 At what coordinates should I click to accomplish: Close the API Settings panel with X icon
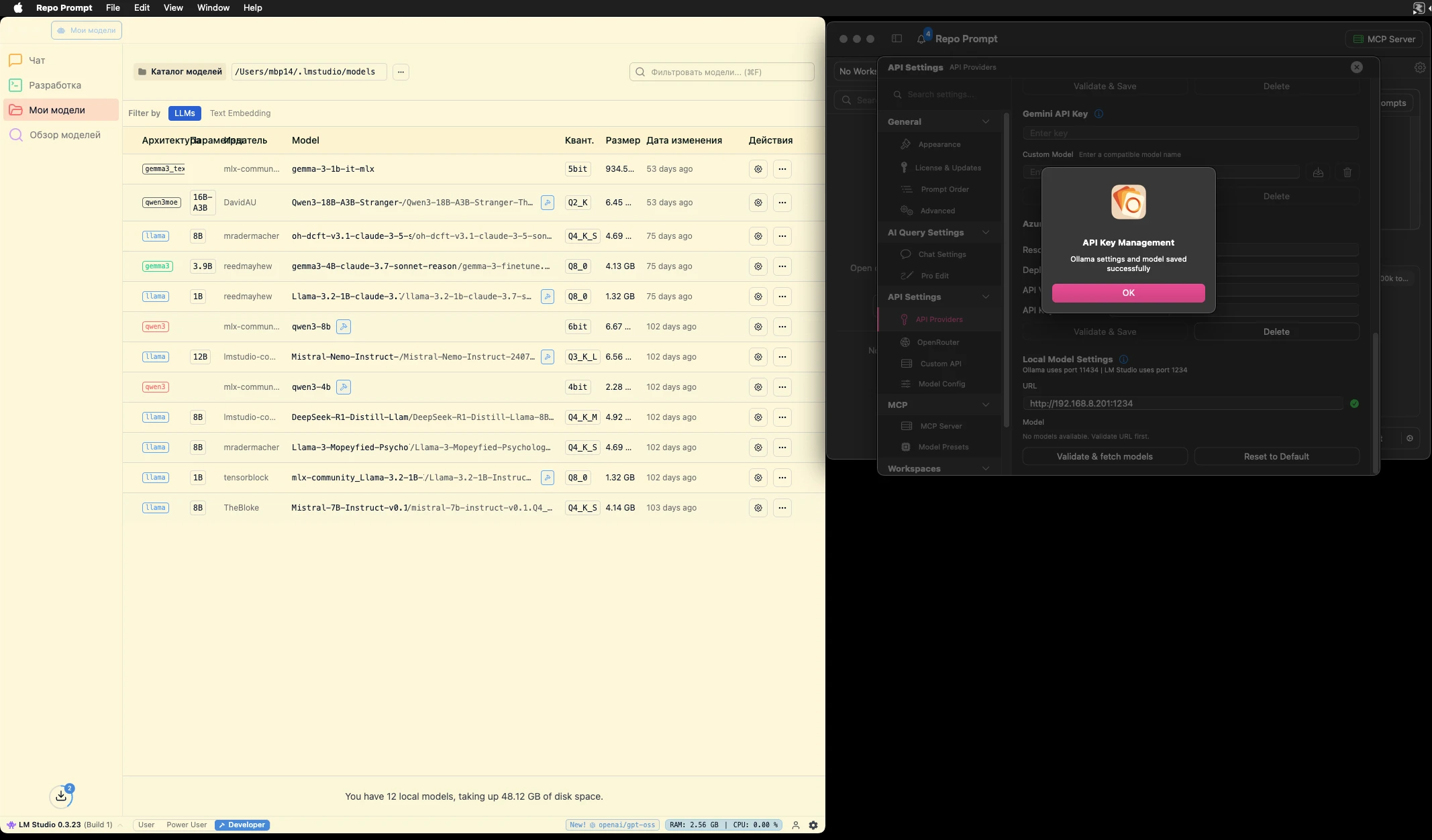point(1357,67)
